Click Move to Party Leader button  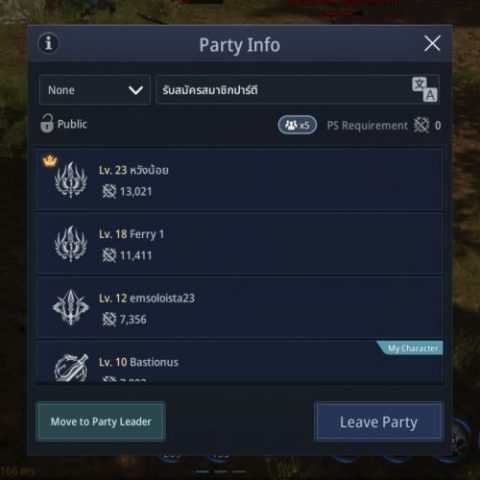click(101, 422)
